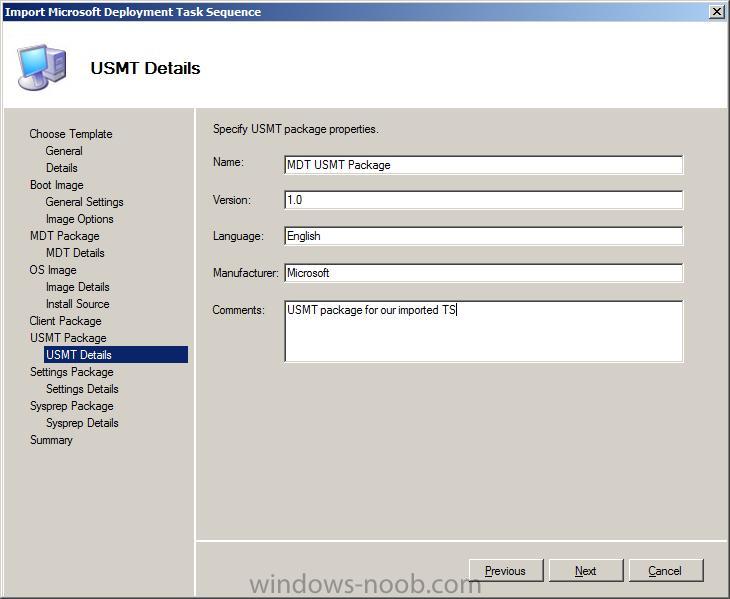
Task: Click the Version: label
Action: pos(232,200)
